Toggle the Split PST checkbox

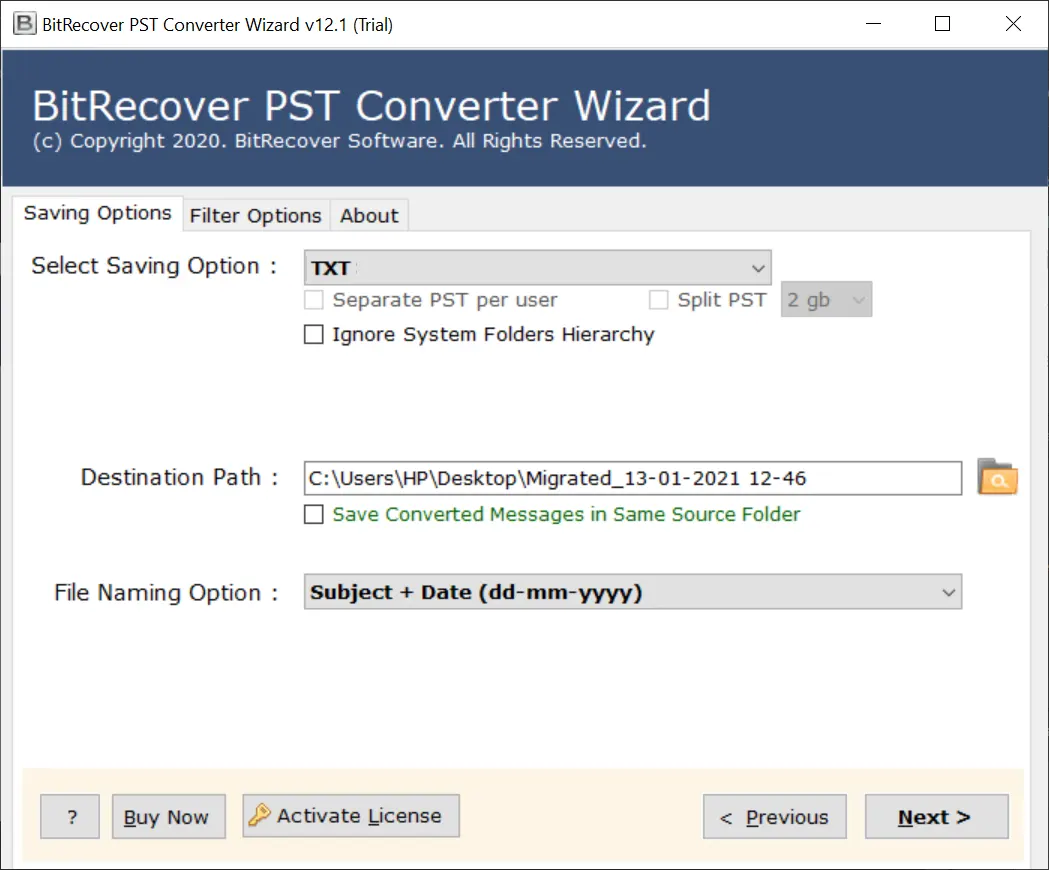(659, 300)
